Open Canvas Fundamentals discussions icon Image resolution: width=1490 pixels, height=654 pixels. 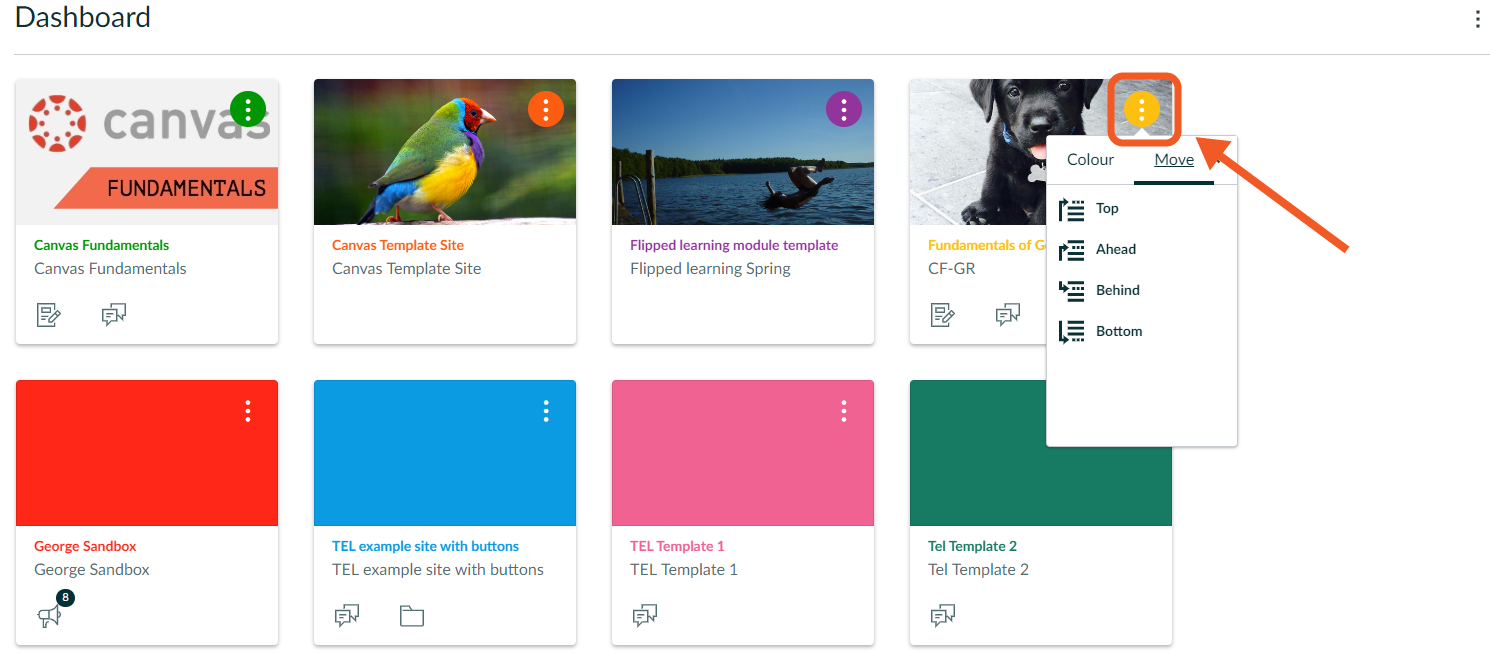(x=114, y=316)
